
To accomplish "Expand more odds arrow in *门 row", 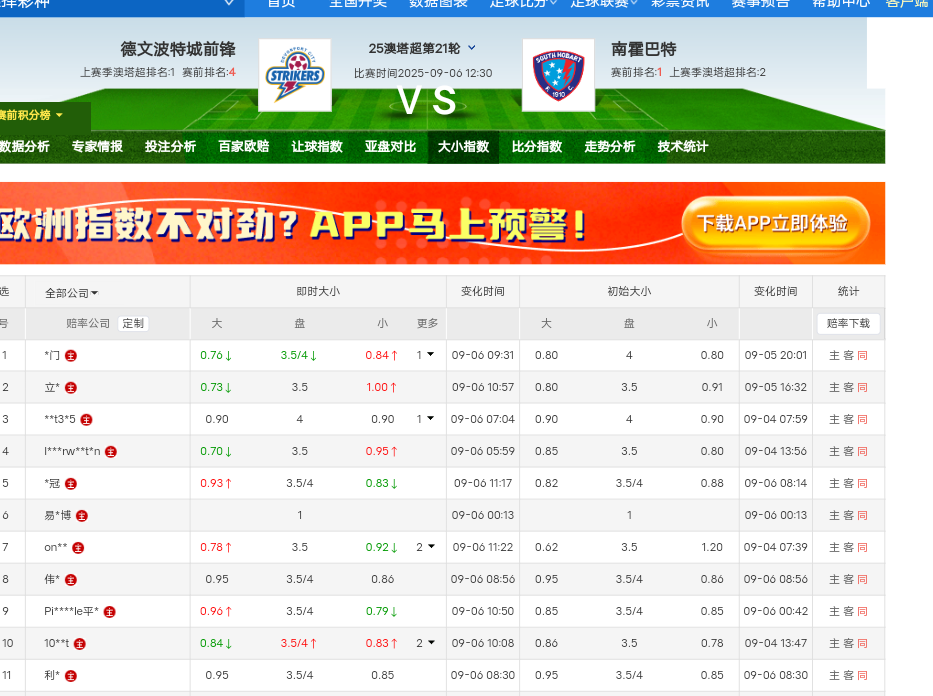I will (x=430, y=354).
